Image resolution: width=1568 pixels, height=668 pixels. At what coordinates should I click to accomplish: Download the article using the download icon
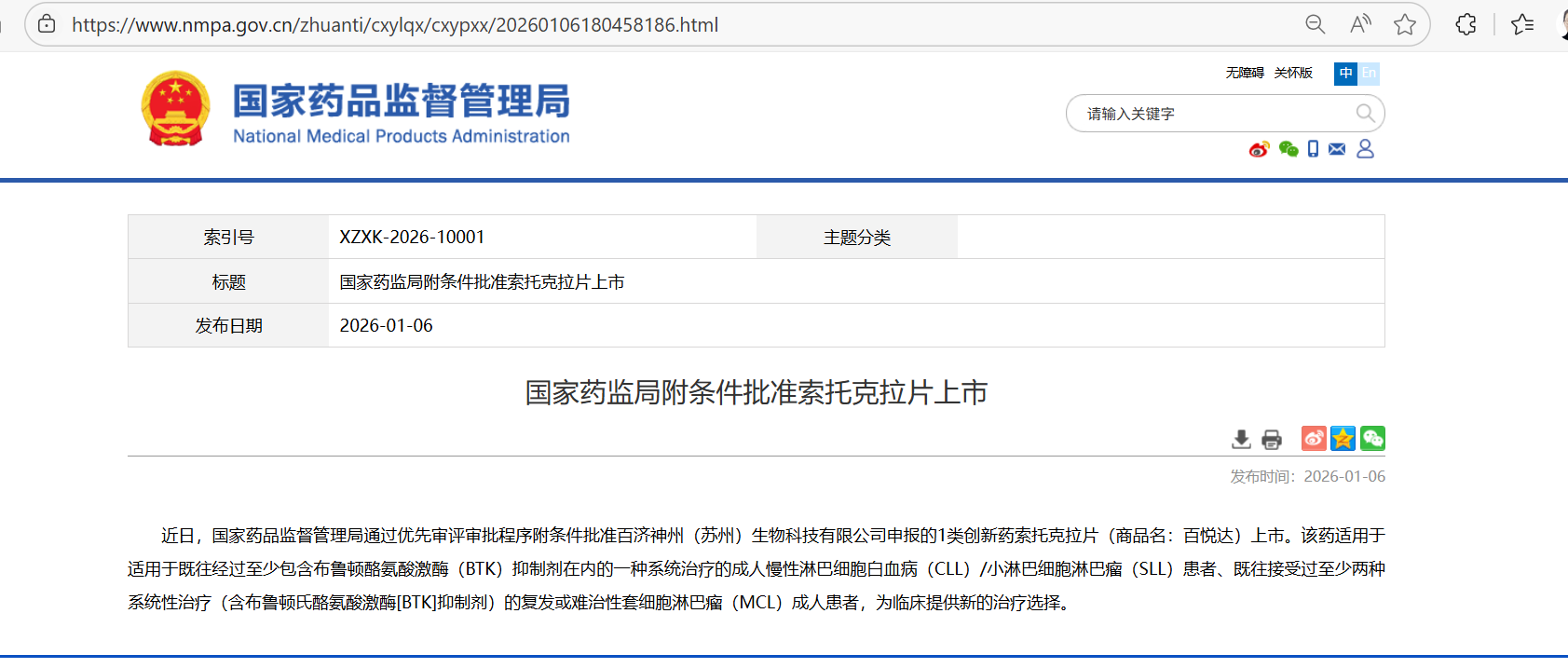(1241, 439)
